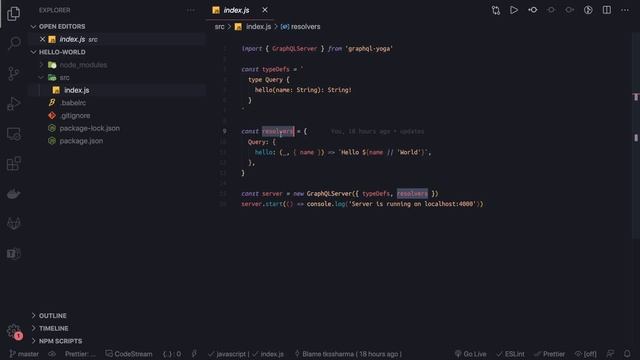640x360 pixels.
Task: Open the editor more actions ellipsis
Action: coord(625,10)
